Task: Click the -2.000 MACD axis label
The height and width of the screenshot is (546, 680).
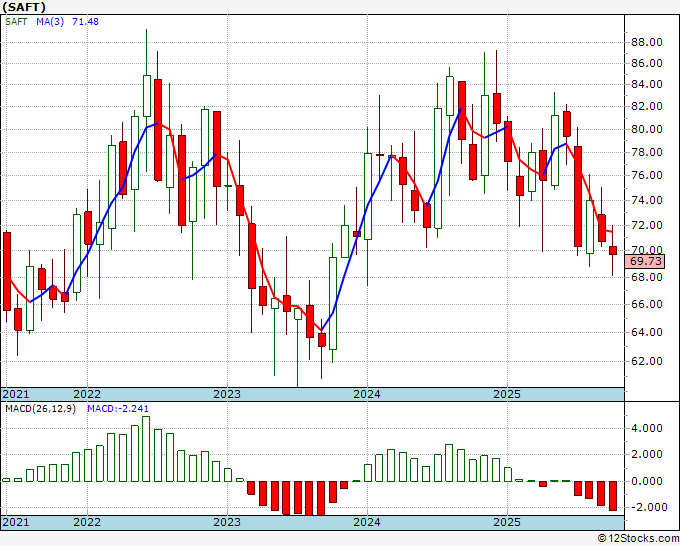Action: [645, 507]
